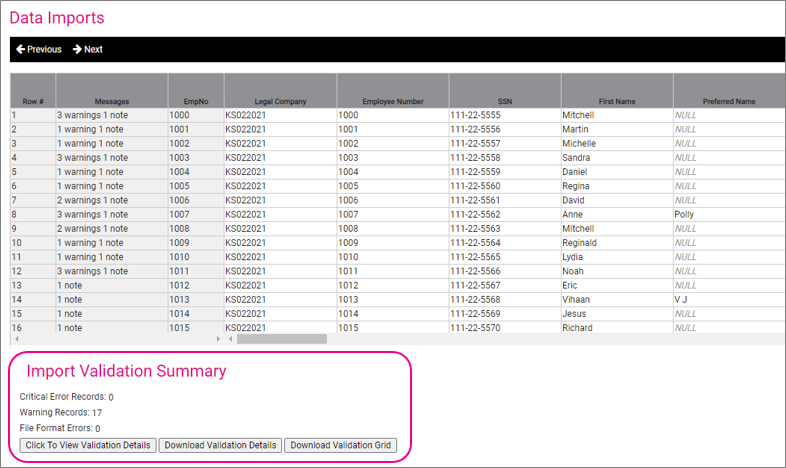Click the EmpNo column header
The width and height of the screenshot is (786, 468).
(195, 101)
